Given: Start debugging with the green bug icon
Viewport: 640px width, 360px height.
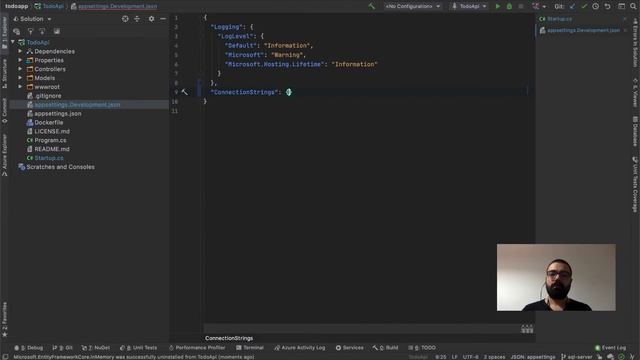Looking at the screenshot, I should tap(509, 6).
